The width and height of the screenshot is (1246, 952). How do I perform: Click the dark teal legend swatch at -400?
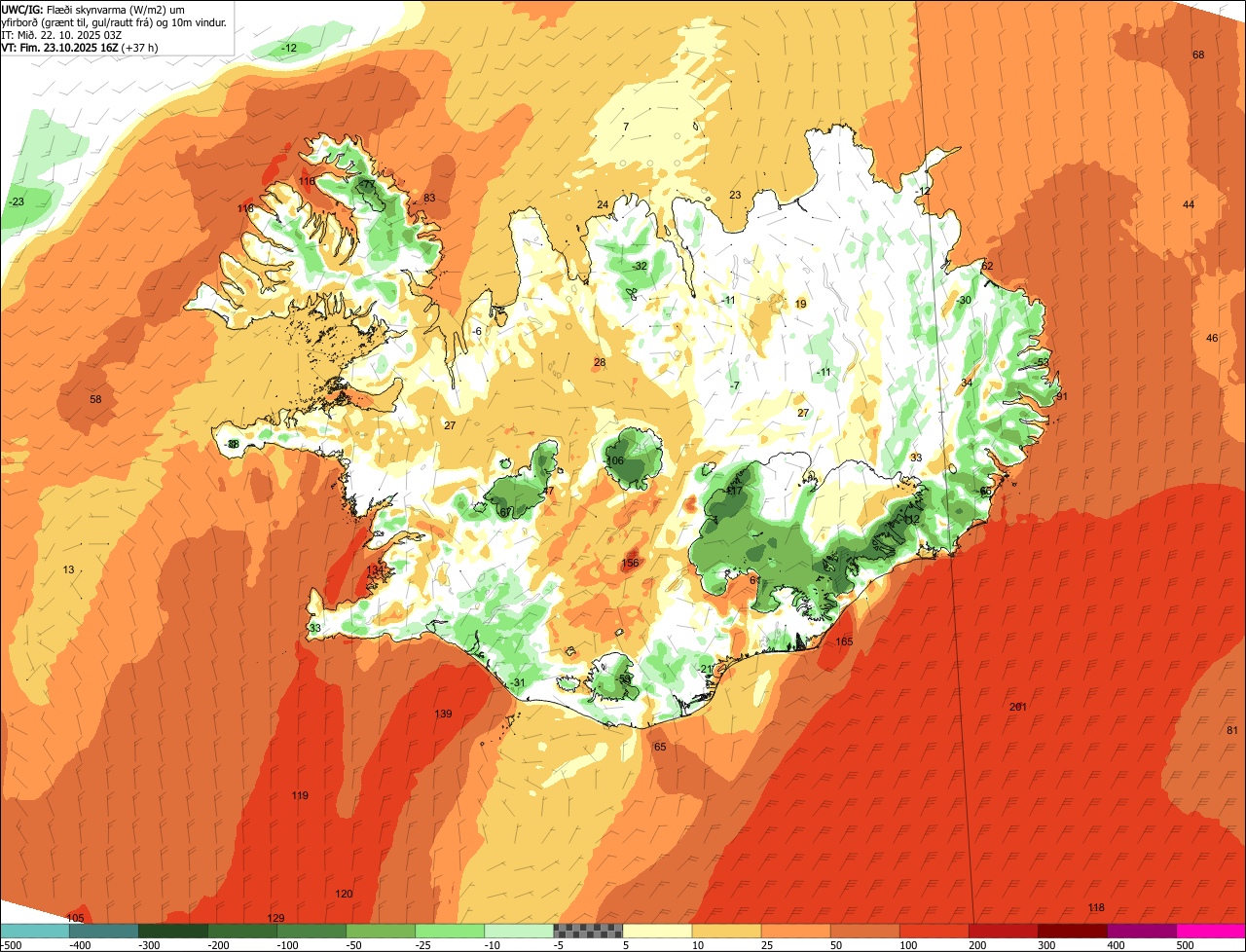click(x=103, y=931)
